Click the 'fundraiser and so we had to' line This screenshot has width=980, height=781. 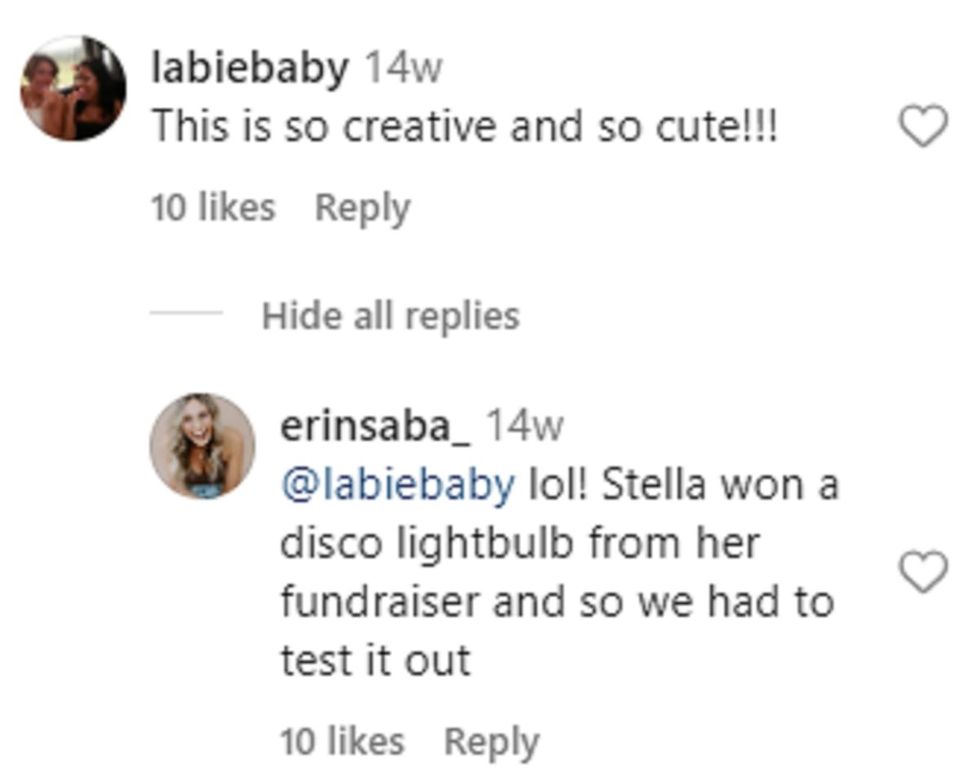pyautogui.click(x=556, y=602)
